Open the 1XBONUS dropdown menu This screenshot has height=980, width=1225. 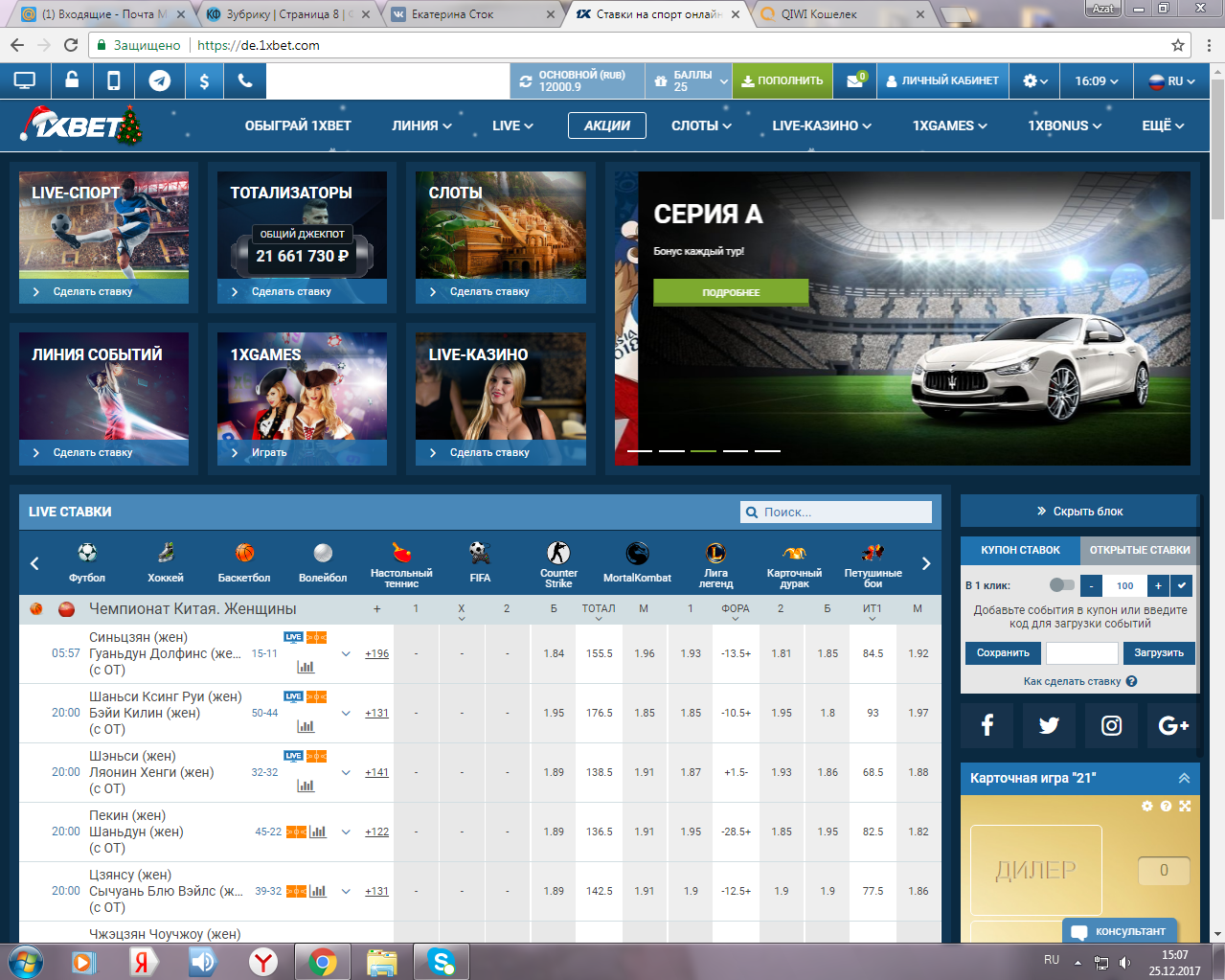pyautogui.click(x=1064, y=125)
